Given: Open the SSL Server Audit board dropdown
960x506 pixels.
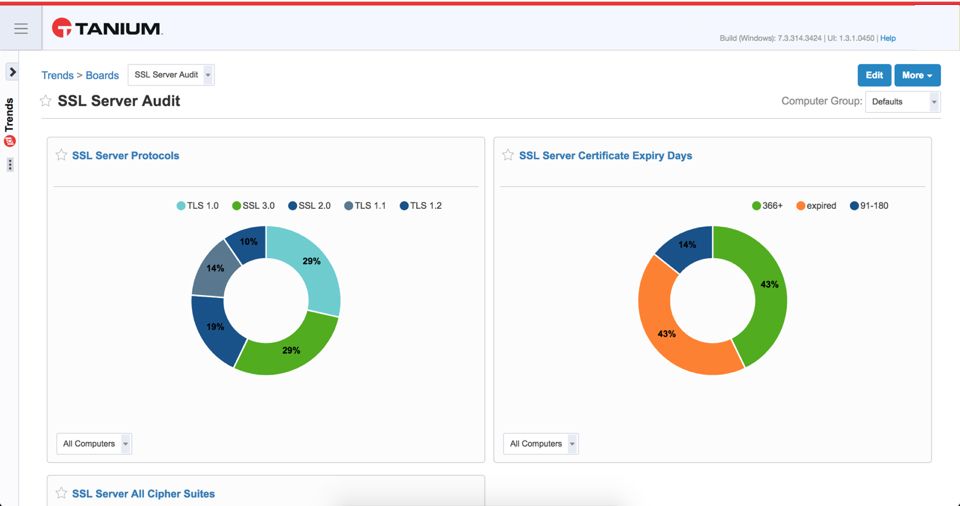Looking at the screenshot, I should click(x=171, y=75).
